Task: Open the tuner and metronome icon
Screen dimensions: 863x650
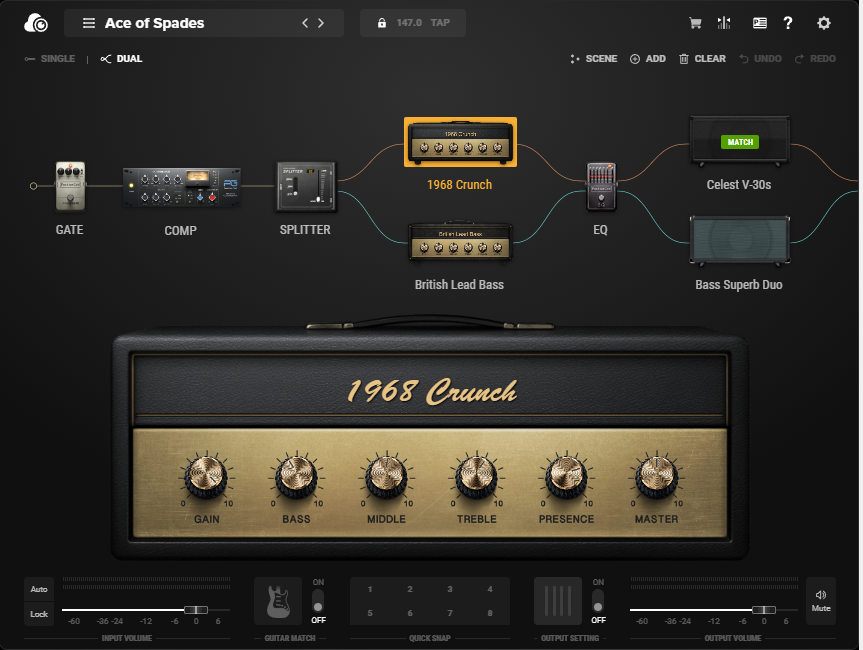Action: pyautogui.click(x=724, y=23)
